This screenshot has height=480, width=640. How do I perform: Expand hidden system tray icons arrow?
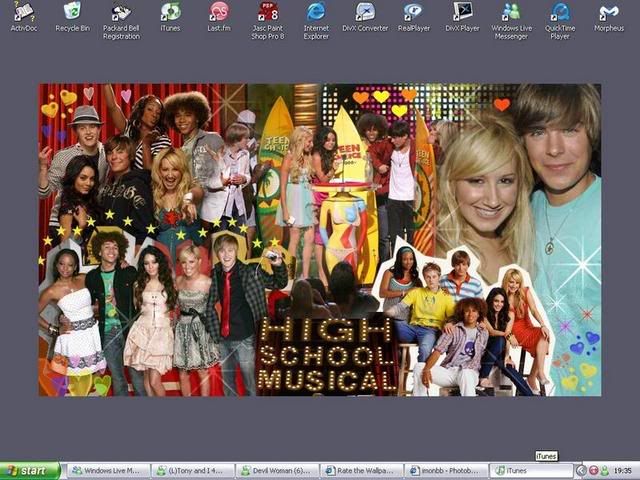[x=581, y=470]
